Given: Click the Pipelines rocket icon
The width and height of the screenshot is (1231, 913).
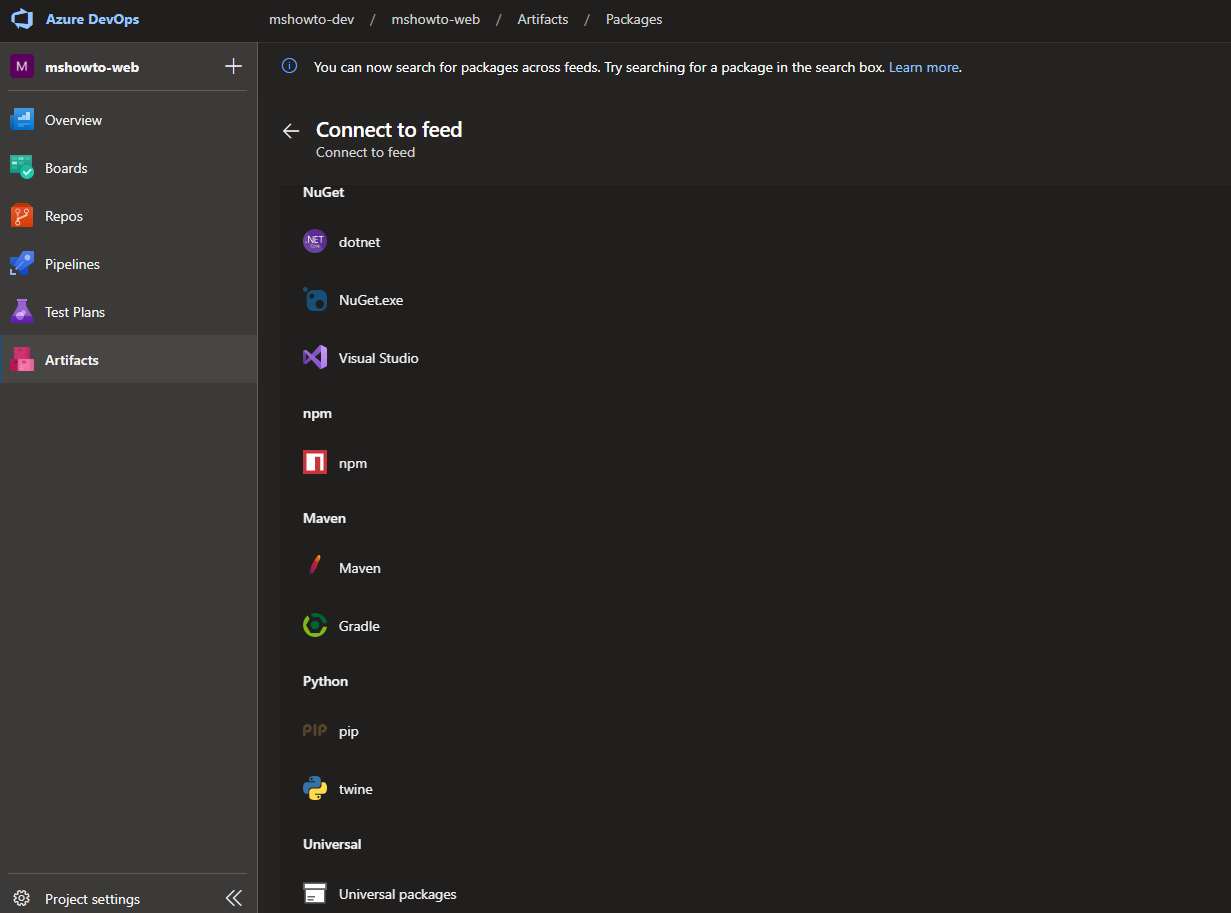Looking at the screenshot, I should click(x=22, y=264).
